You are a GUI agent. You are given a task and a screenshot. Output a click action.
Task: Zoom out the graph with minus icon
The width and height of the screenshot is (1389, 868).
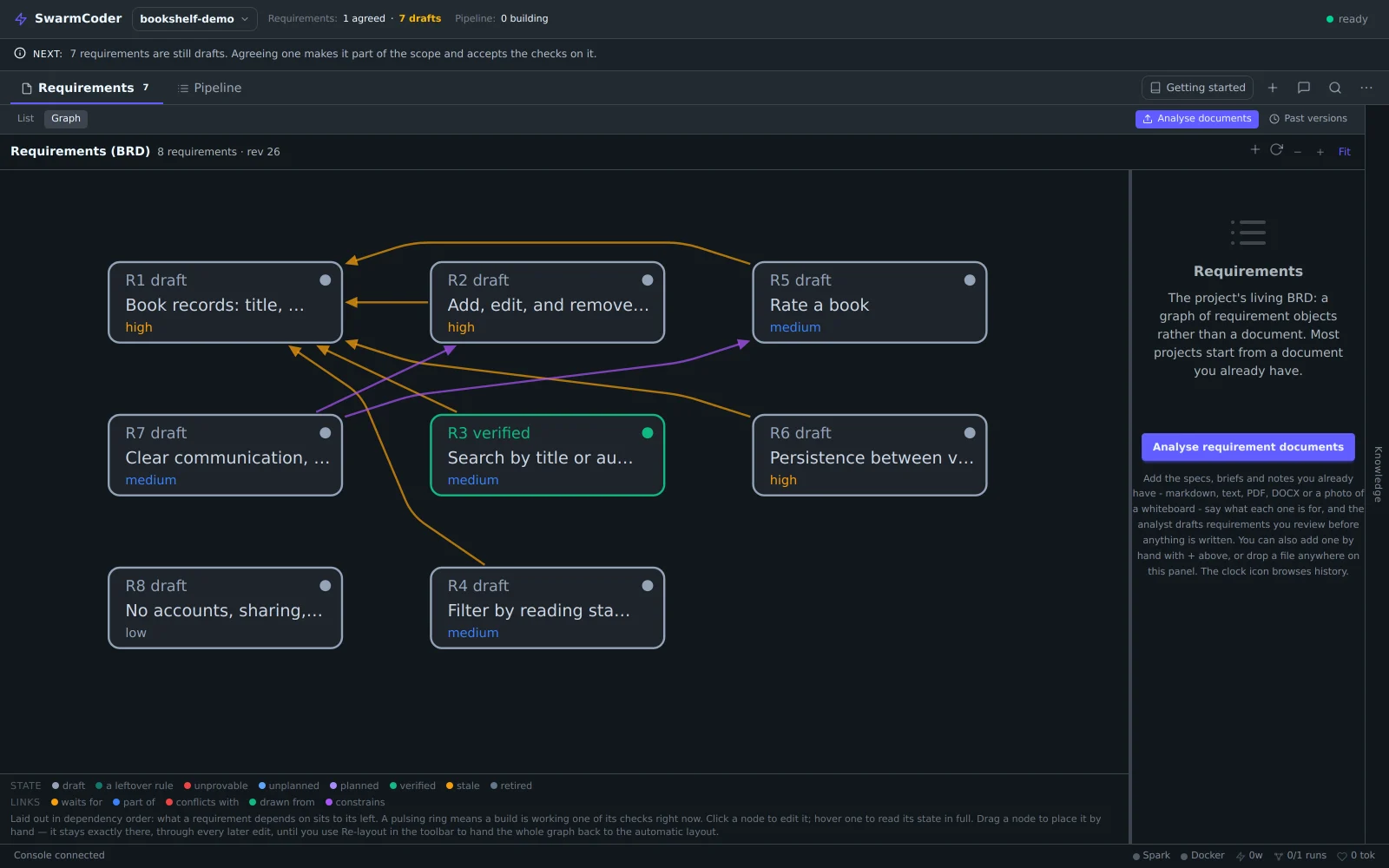(1298, 152)
